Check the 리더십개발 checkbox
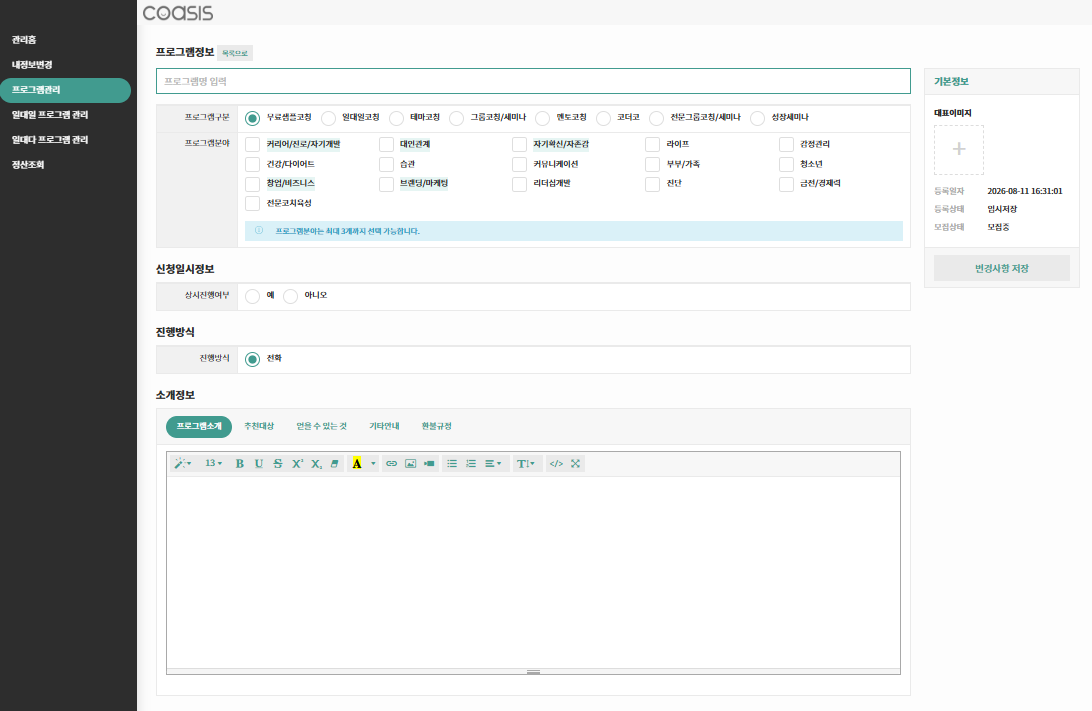Image resolution: width=1092 pixels, height=711 pixels. pos(520,184)
